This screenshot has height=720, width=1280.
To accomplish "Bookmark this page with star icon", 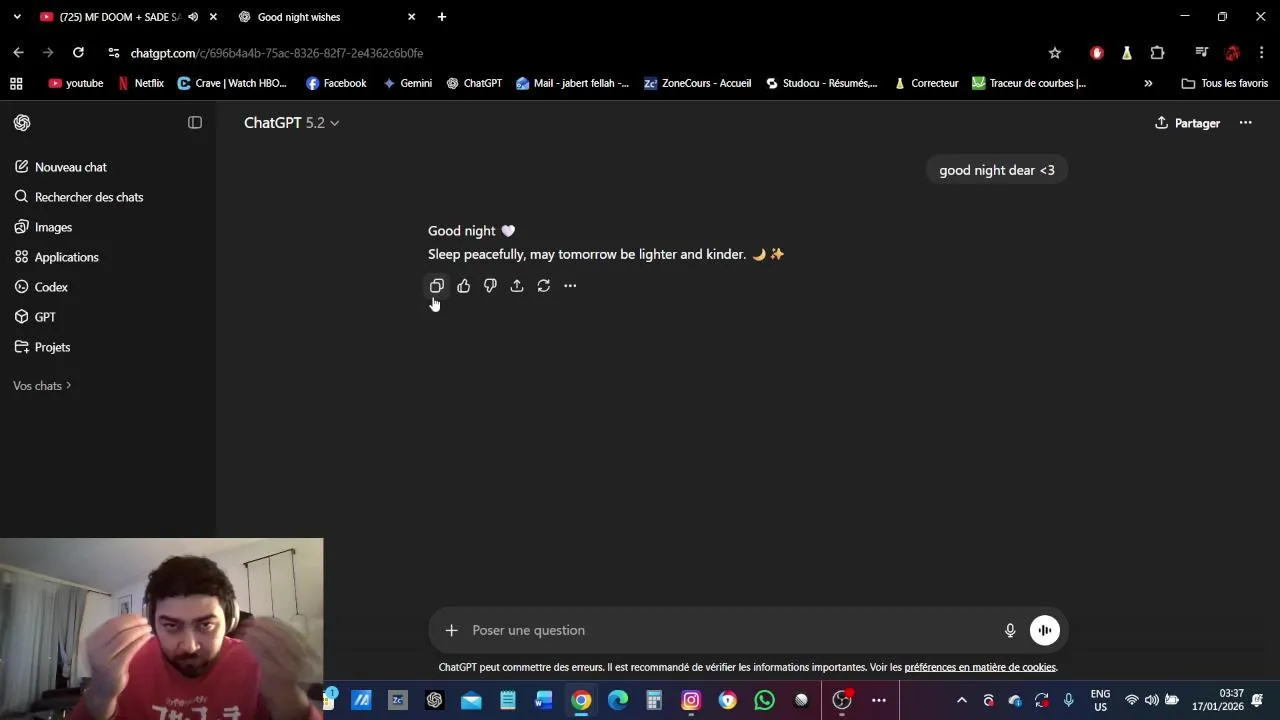I will click(x=1054, y=53).
